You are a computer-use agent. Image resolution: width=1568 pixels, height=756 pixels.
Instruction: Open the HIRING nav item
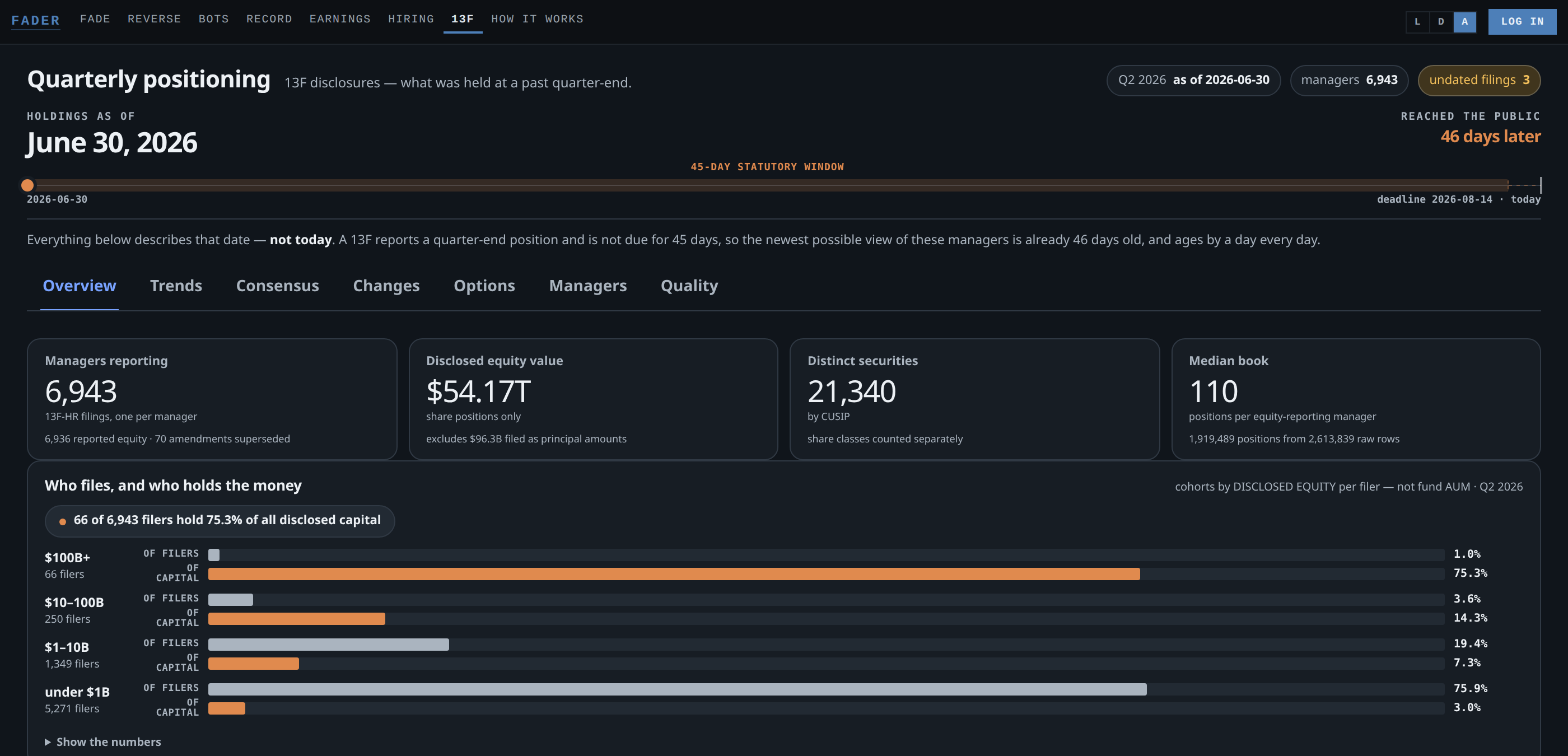(x=411, y=19)
